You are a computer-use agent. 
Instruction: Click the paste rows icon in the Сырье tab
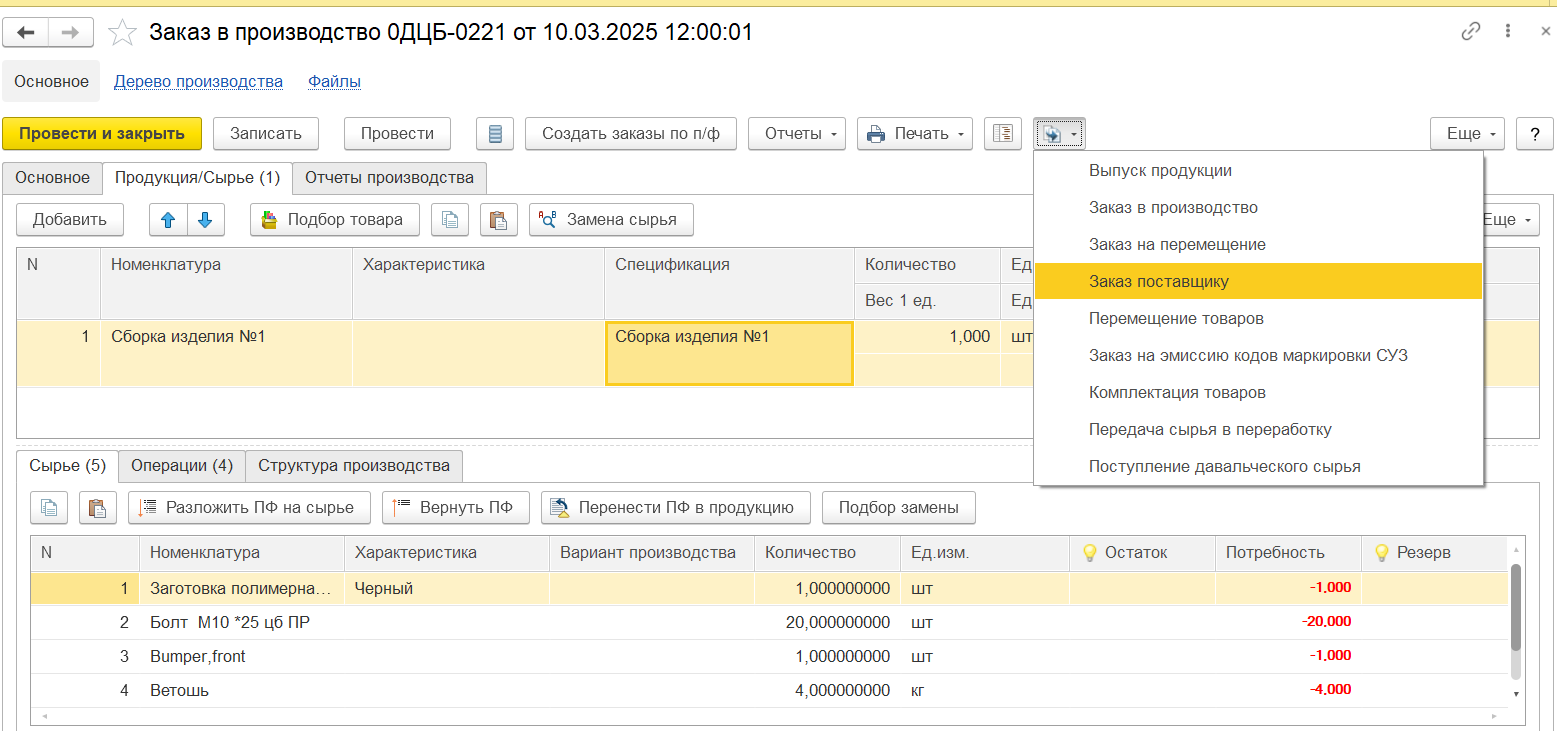click(97, 508)
